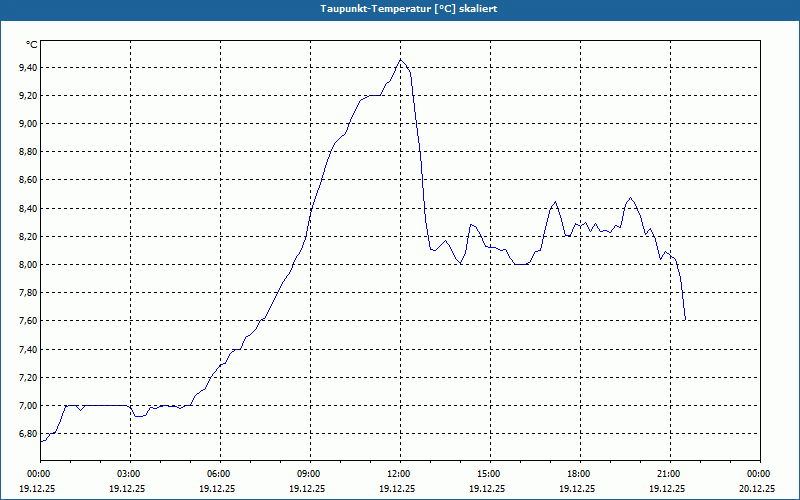This screenshot has height=500, width=800.
Task: Click the "18:00" time label
Action: (x=580, y=474)
